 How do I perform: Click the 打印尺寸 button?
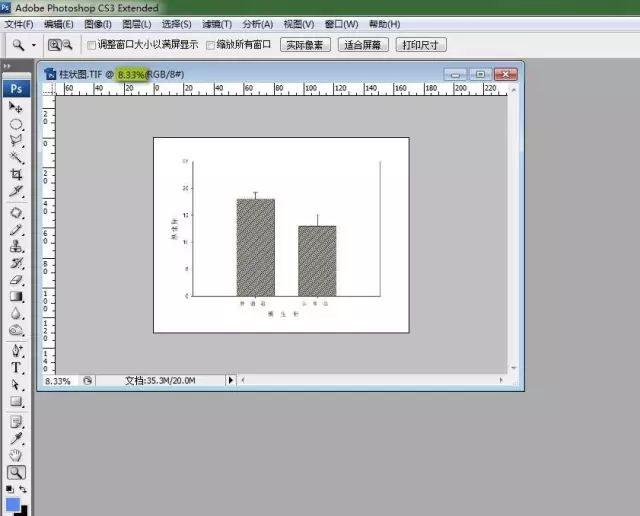click(421, 44)
